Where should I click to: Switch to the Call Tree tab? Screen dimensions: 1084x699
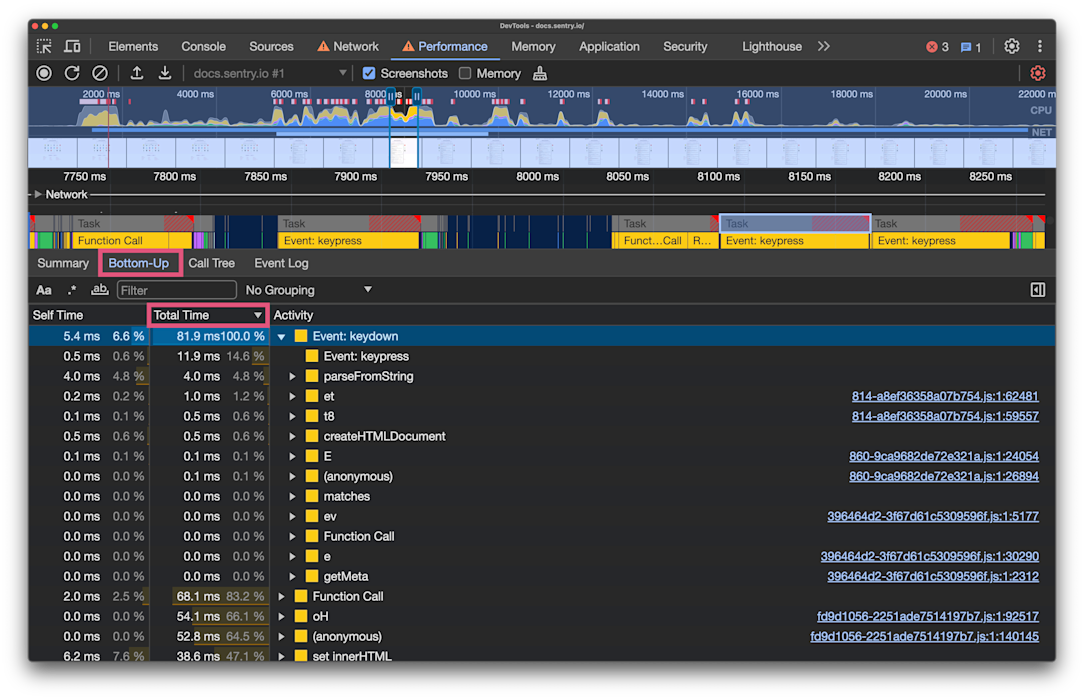(211, 263)
